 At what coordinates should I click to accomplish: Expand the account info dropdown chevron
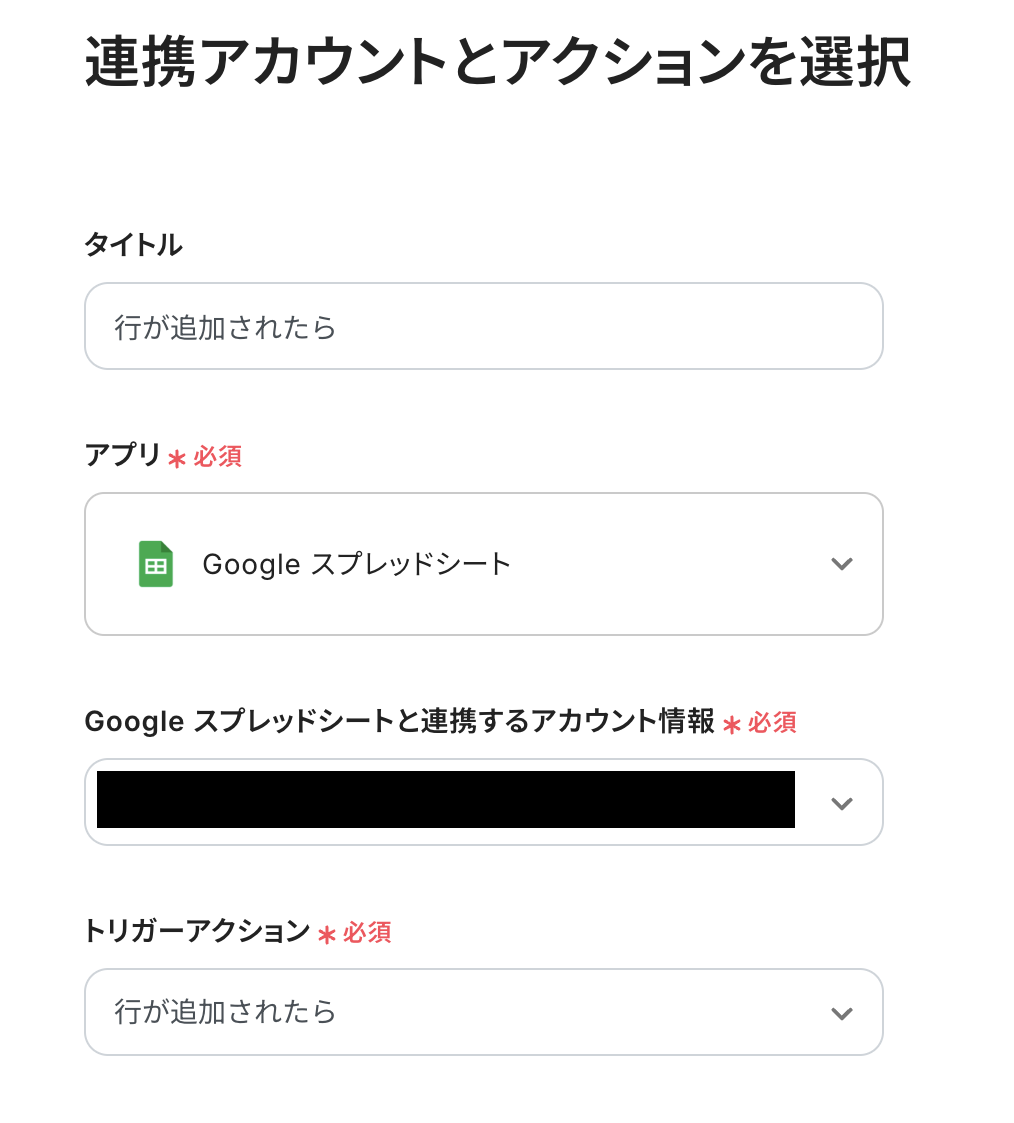click(842, 803)
